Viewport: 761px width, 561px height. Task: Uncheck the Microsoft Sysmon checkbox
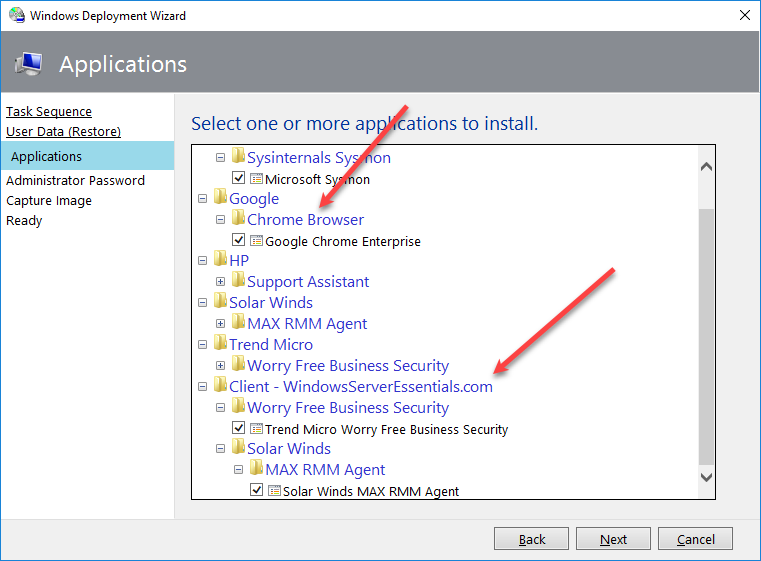pyautogui.click(x=238, y=179)
